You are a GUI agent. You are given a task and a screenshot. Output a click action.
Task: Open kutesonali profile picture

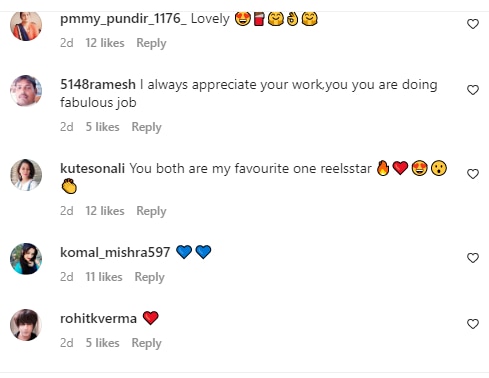(26, 175)
